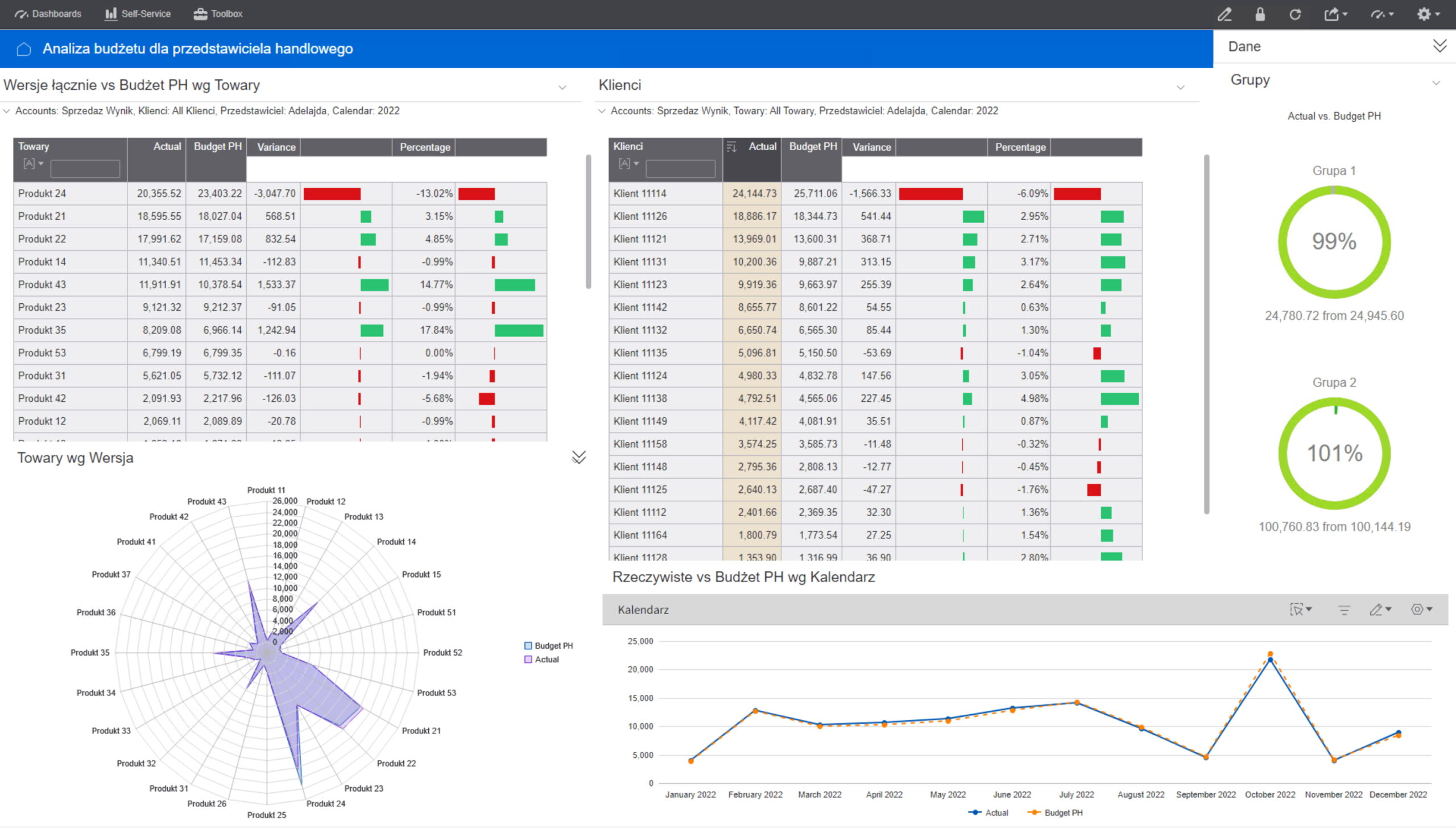
Task: Collapse the Dane side panel
Action: pyautogui.click(x=1440, y=46)
